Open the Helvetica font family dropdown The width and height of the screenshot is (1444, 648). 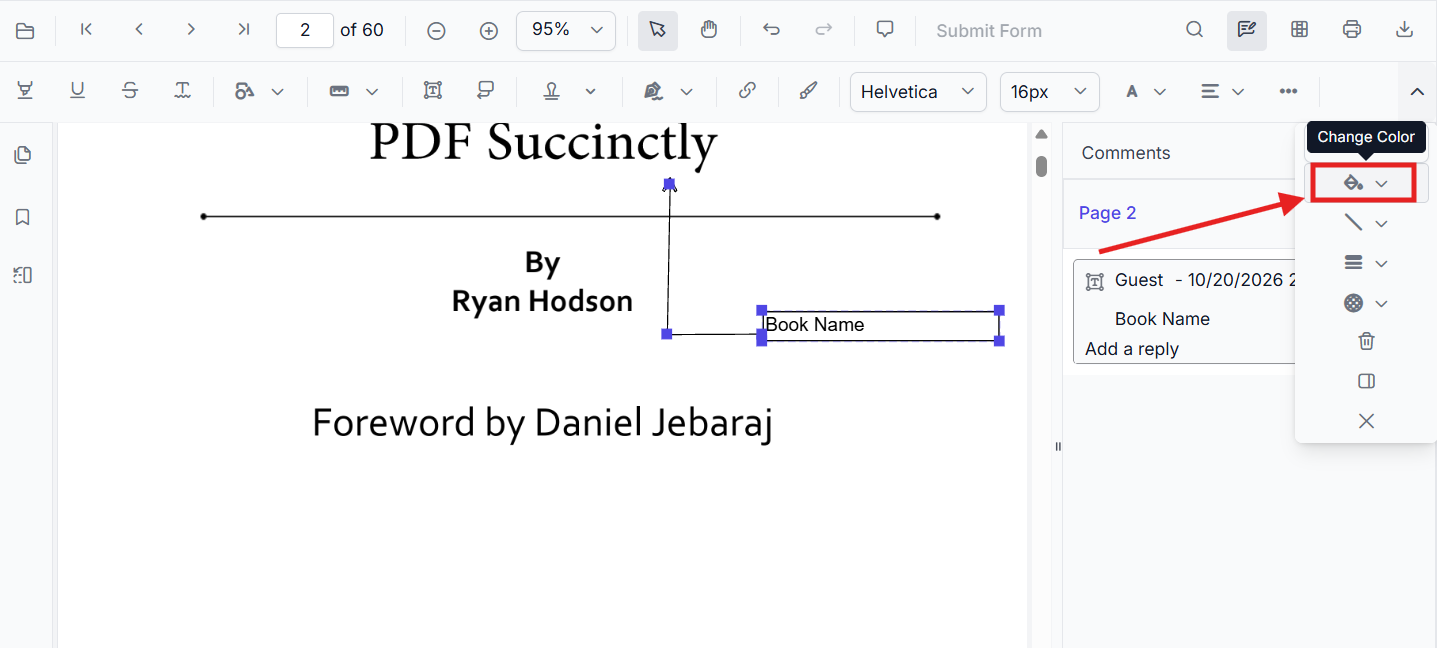coord(918,91)
